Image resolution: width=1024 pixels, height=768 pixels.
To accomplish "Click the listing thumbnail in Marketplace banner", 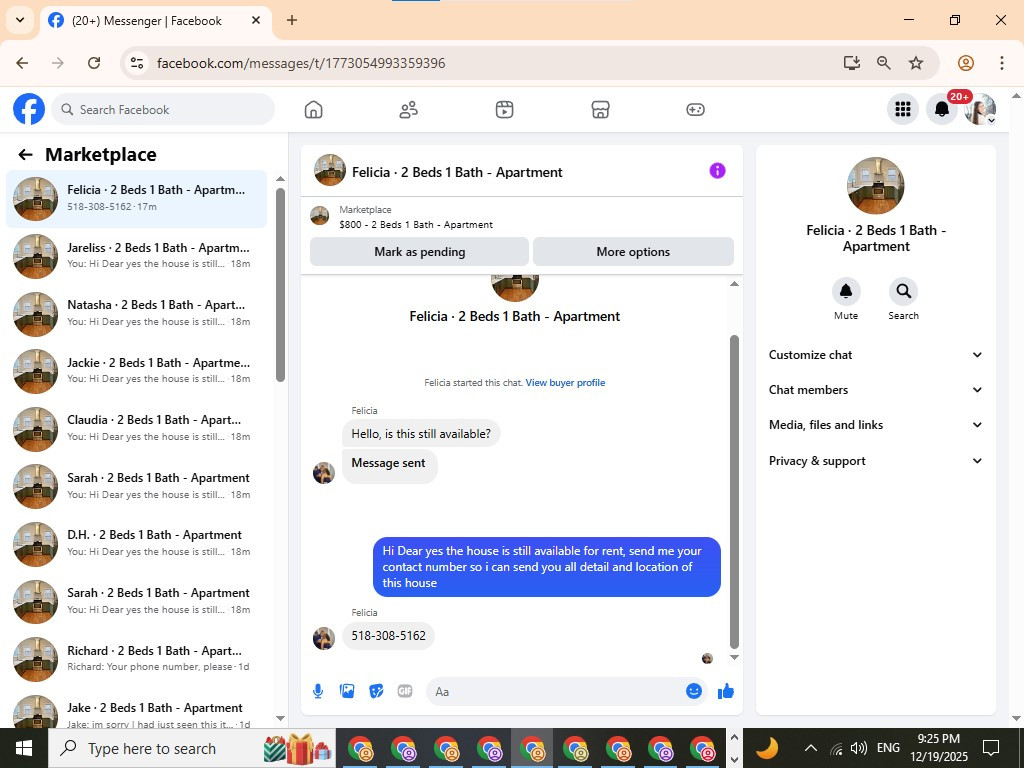I will (x=319, y=215).
